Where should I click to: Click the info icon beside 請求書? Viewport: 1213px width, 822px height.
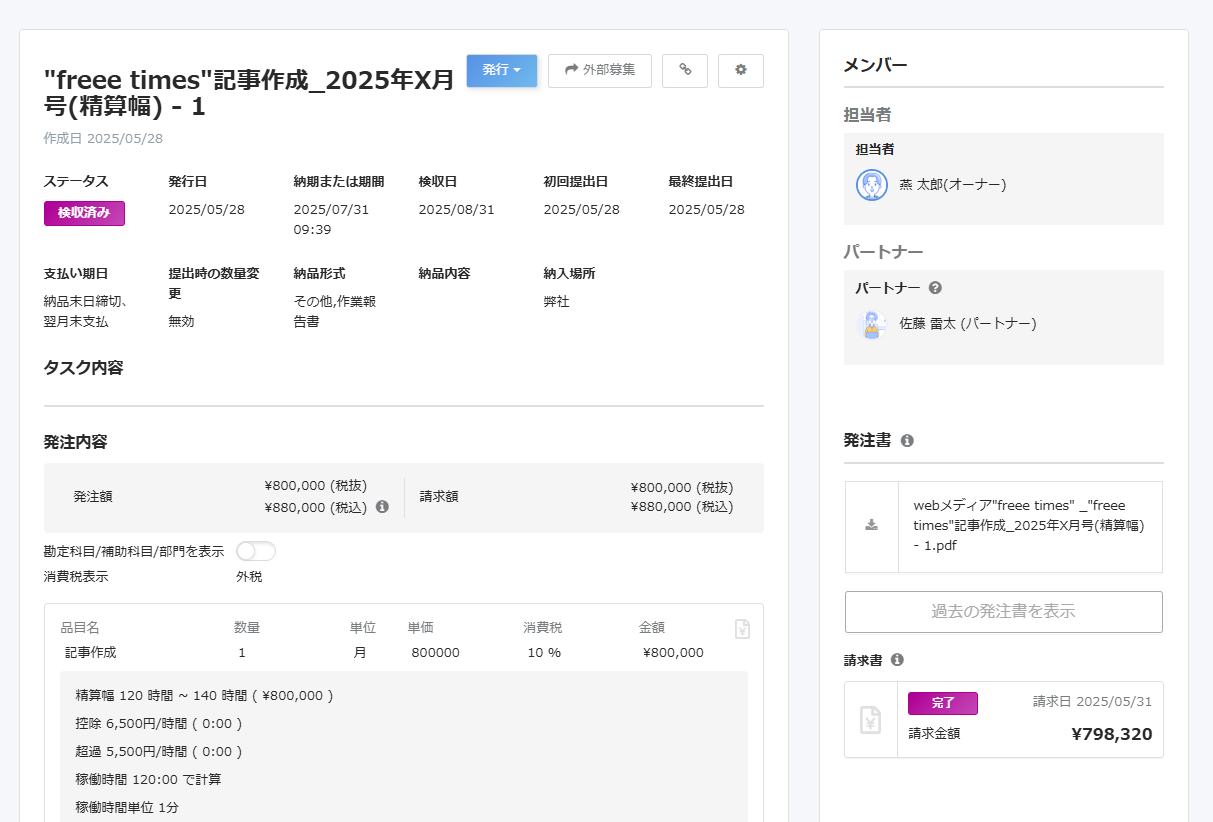click(x=897, y=660)
